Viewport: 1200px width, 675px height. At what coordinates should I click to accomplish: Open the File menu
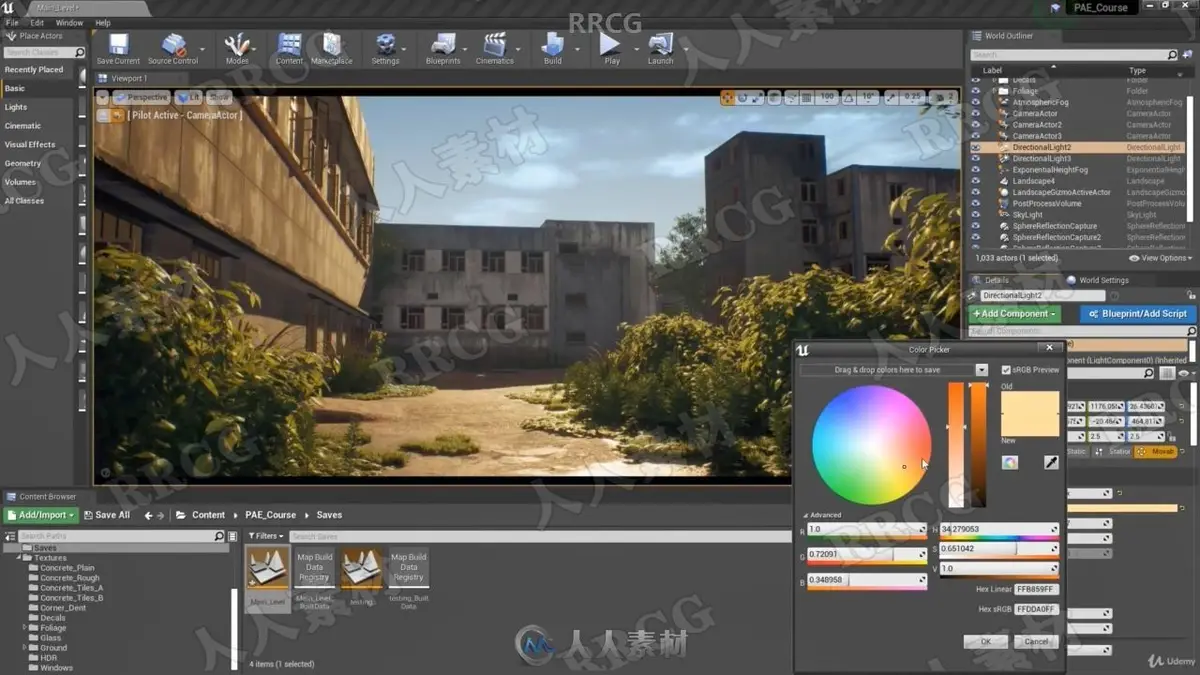pyautogui.click(x=12, y=22)
